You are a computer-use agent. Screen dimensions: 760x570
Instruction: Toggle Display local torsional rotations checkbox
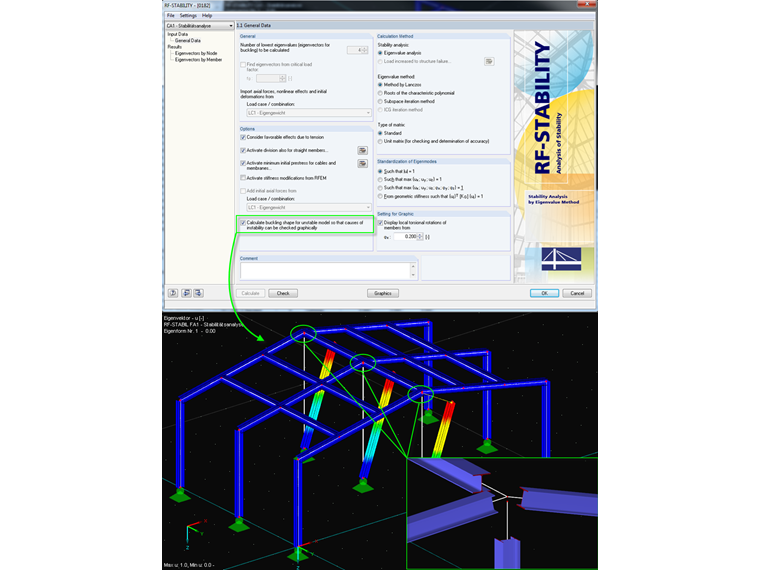(x=380, y=223)
